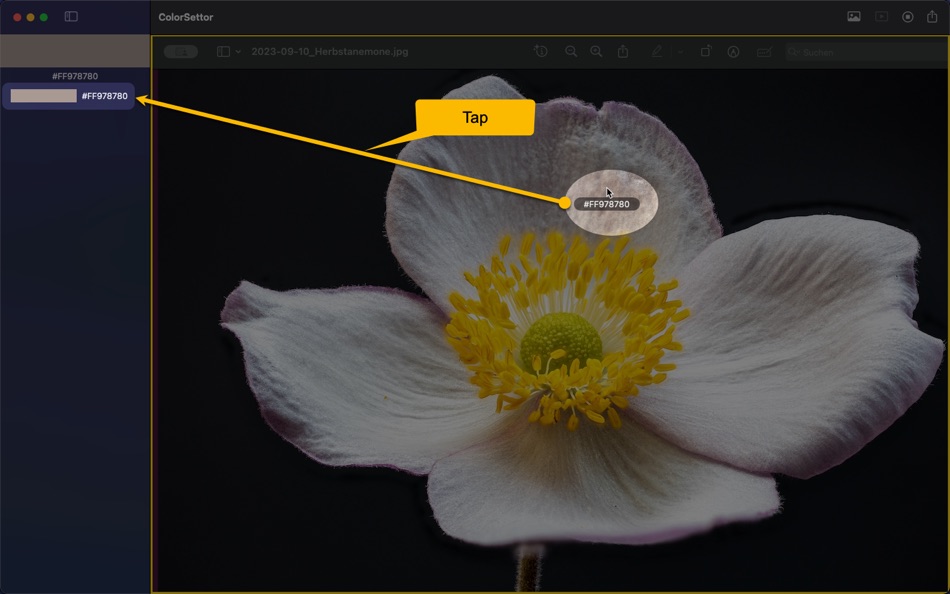The width and height of the screenshot is (950, 594).
Task: Click the pill-shaped button left of Preview sidebar icon
Action: 181,52
